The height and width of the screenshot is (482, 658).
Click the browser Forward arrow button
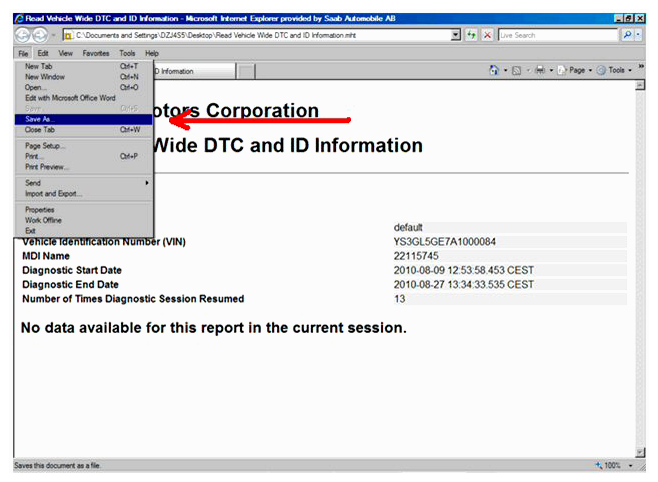[x=40, y=35]
